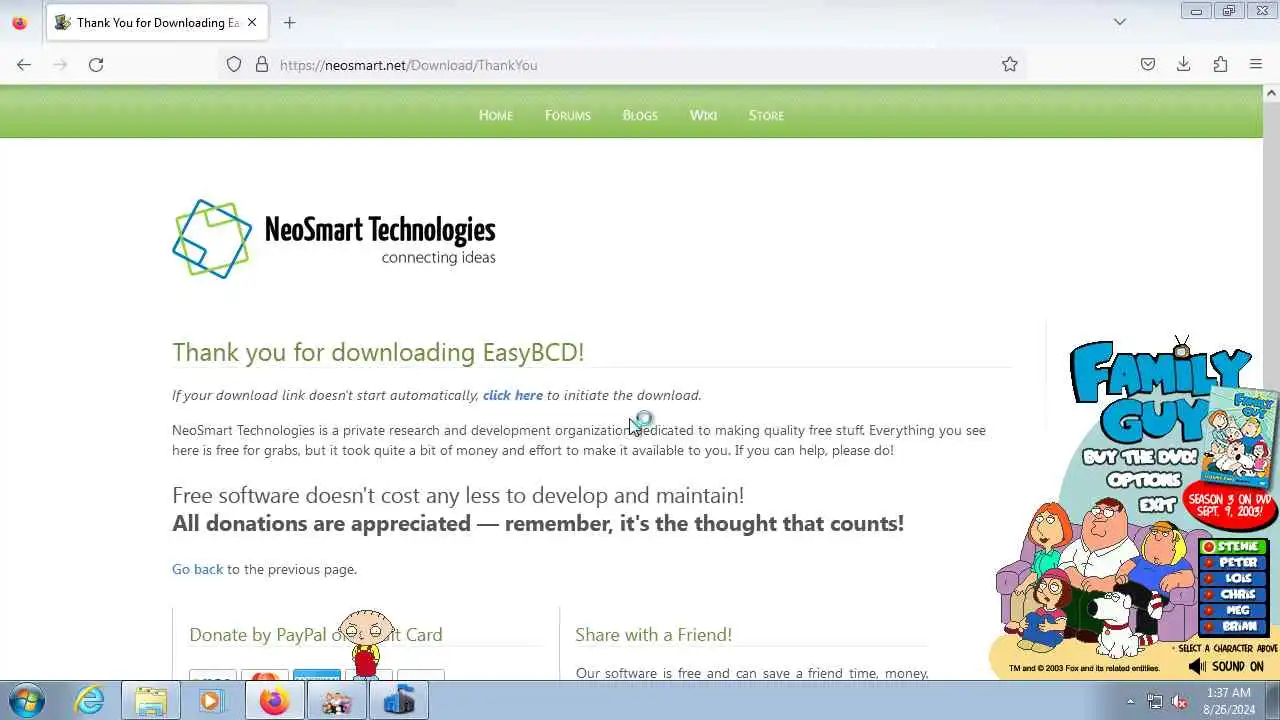Select Meg in the character list
Viewport: 1280px width, 720px height.
(1234, 611)
